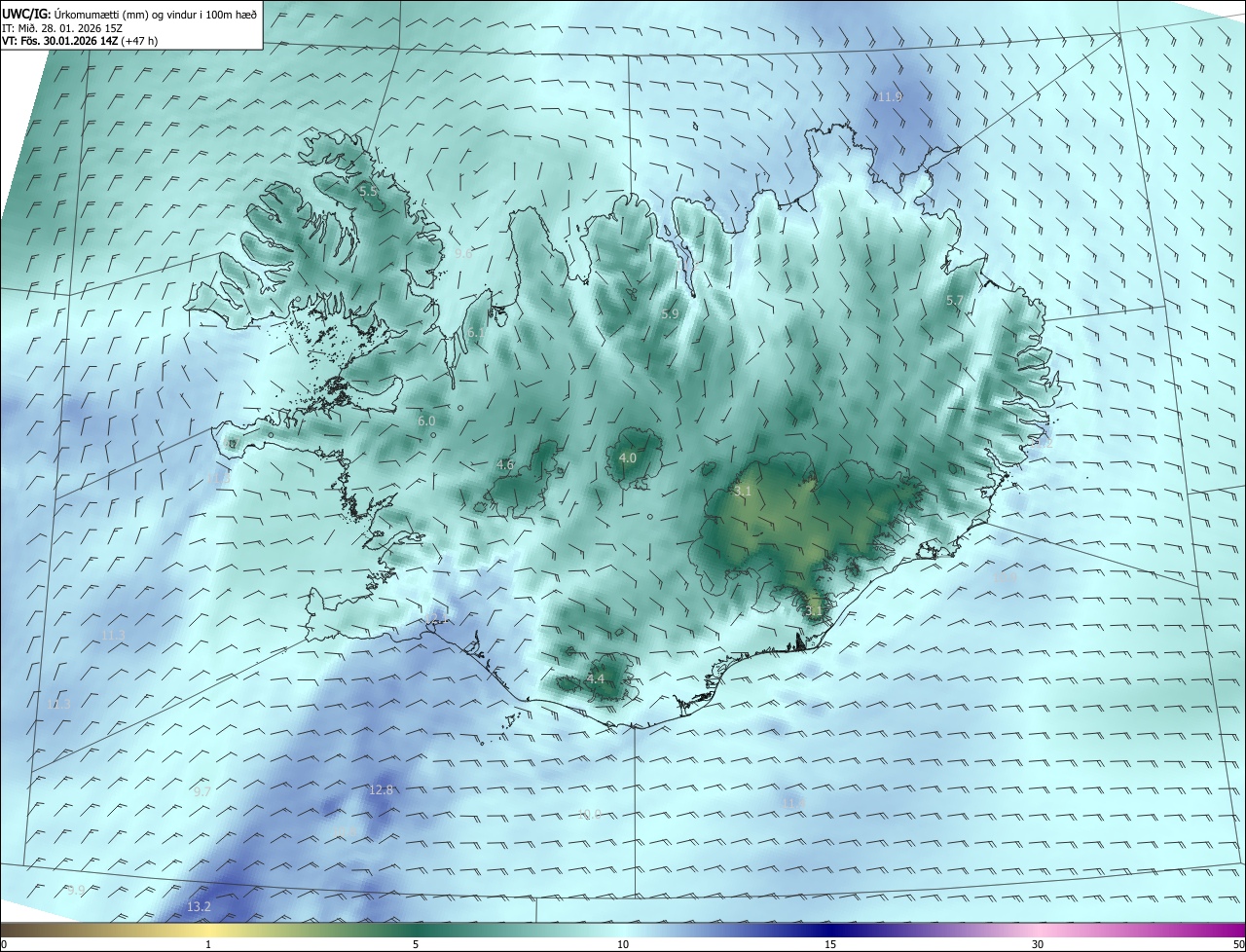Click the 5.5 value over the Westfjords

[x=368, y=192]
